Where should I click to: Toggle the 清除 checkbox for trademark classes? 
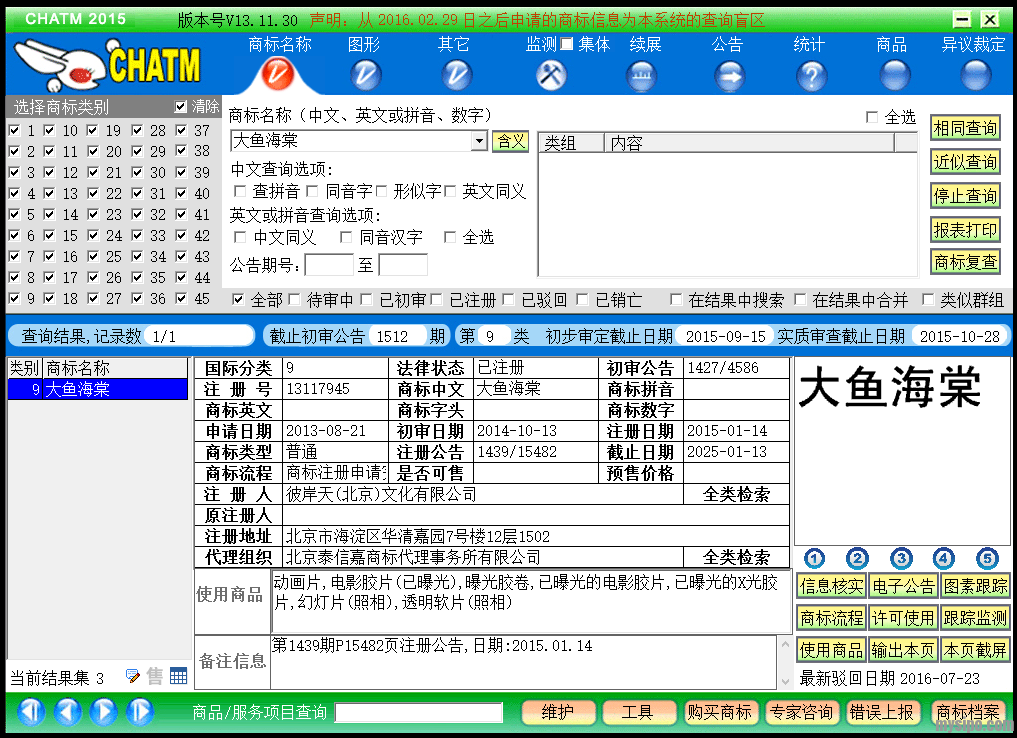181,106
